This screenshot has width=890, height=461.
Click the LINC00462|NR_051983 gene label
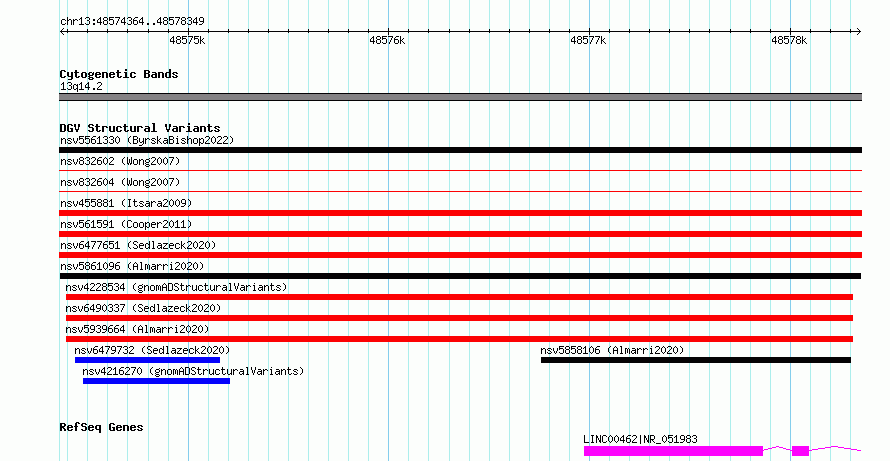640,439
